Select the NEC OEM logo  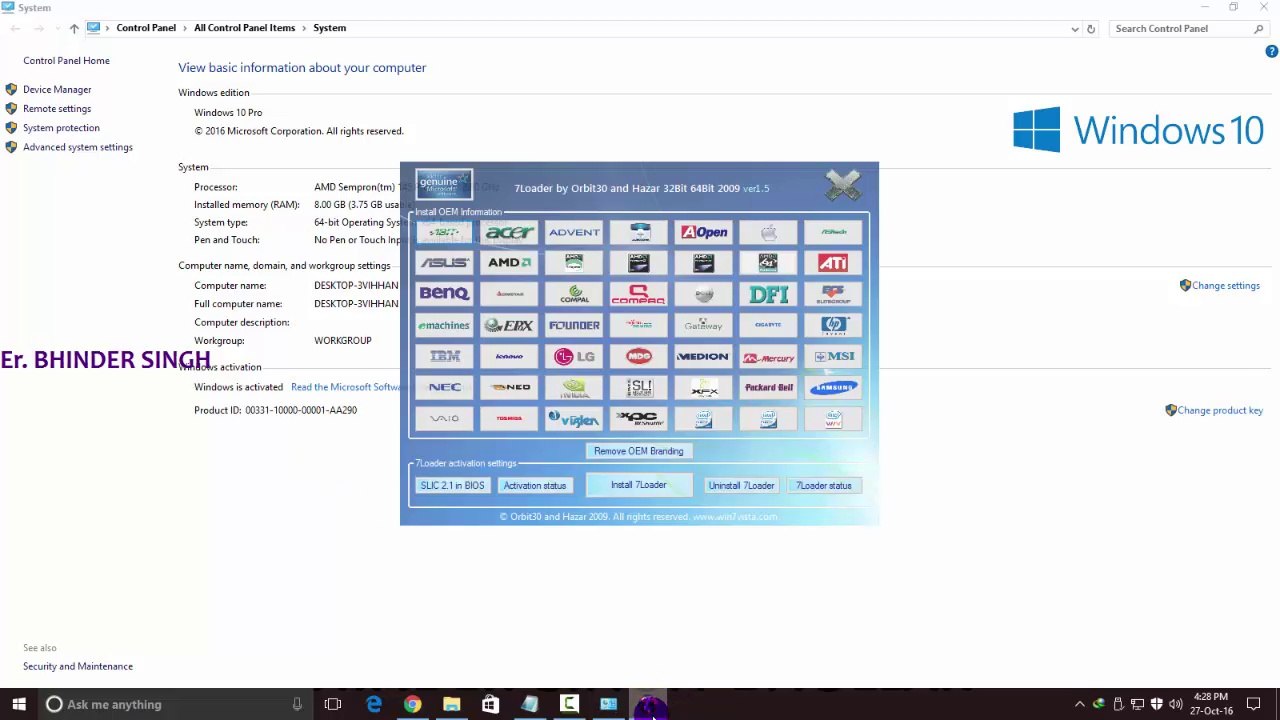[x=445, y=387]
